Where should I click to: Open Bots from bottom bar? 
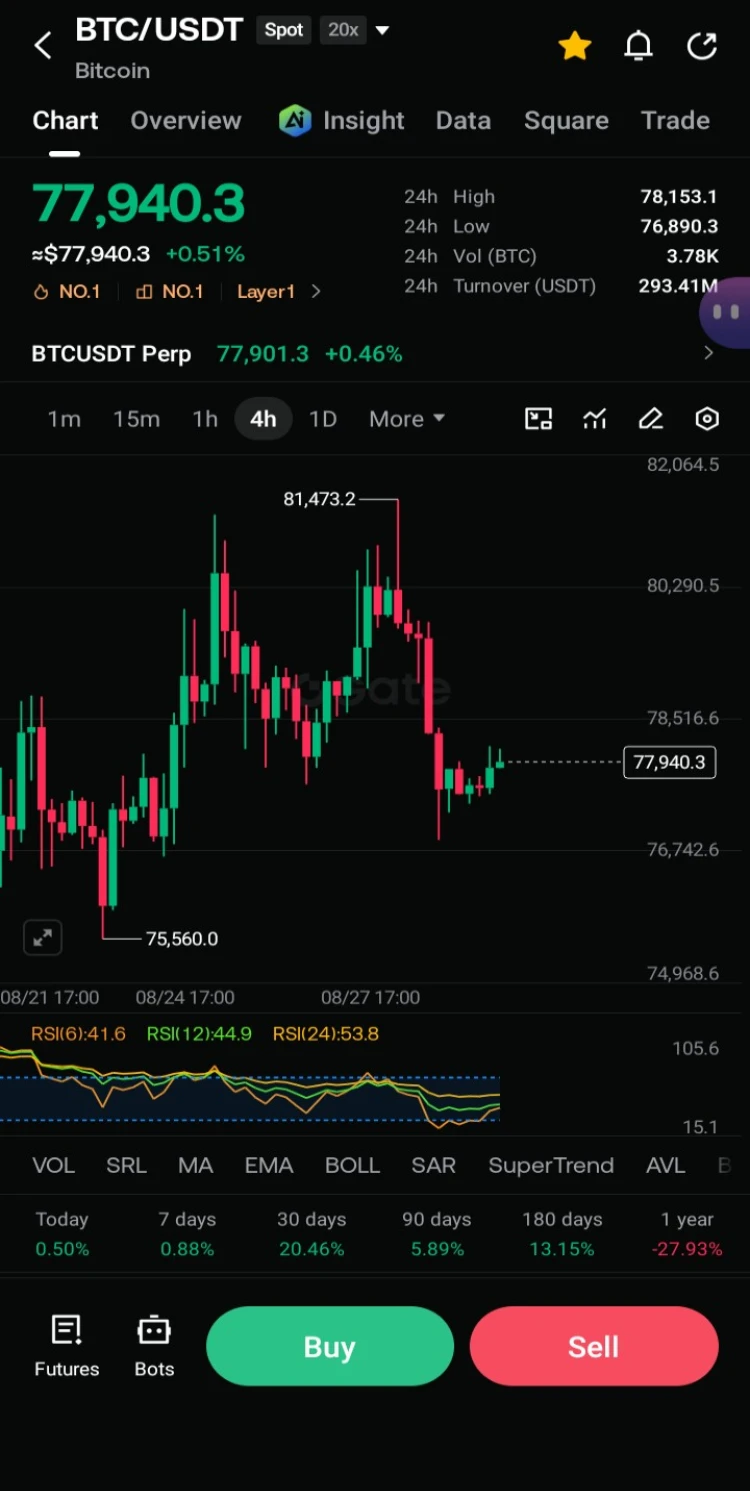(154, 1346)
